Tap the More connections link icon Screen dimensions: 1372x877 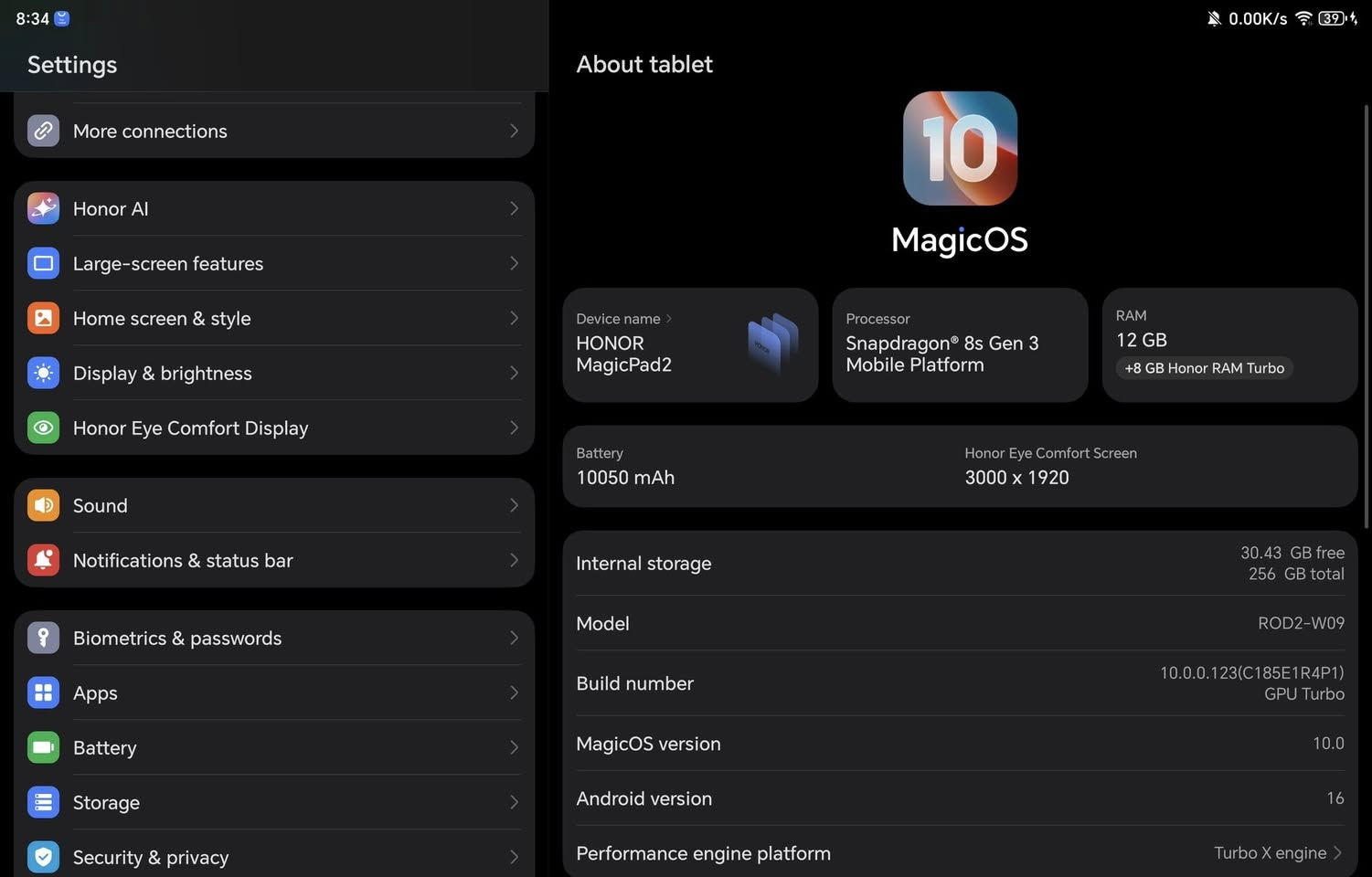[43, 131]
